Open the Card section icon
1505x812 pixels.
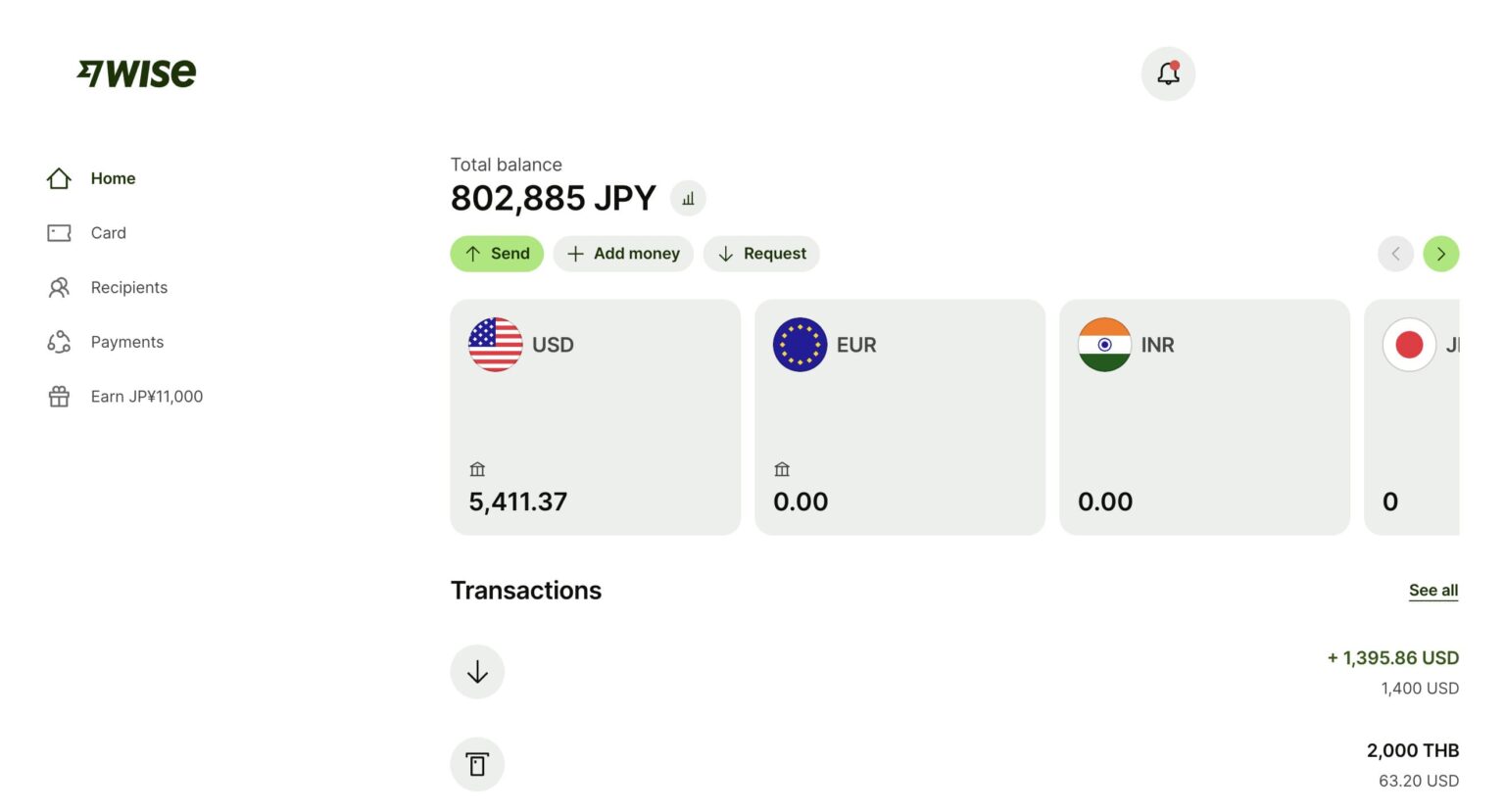pyautogui.click(x=59, y=232)
